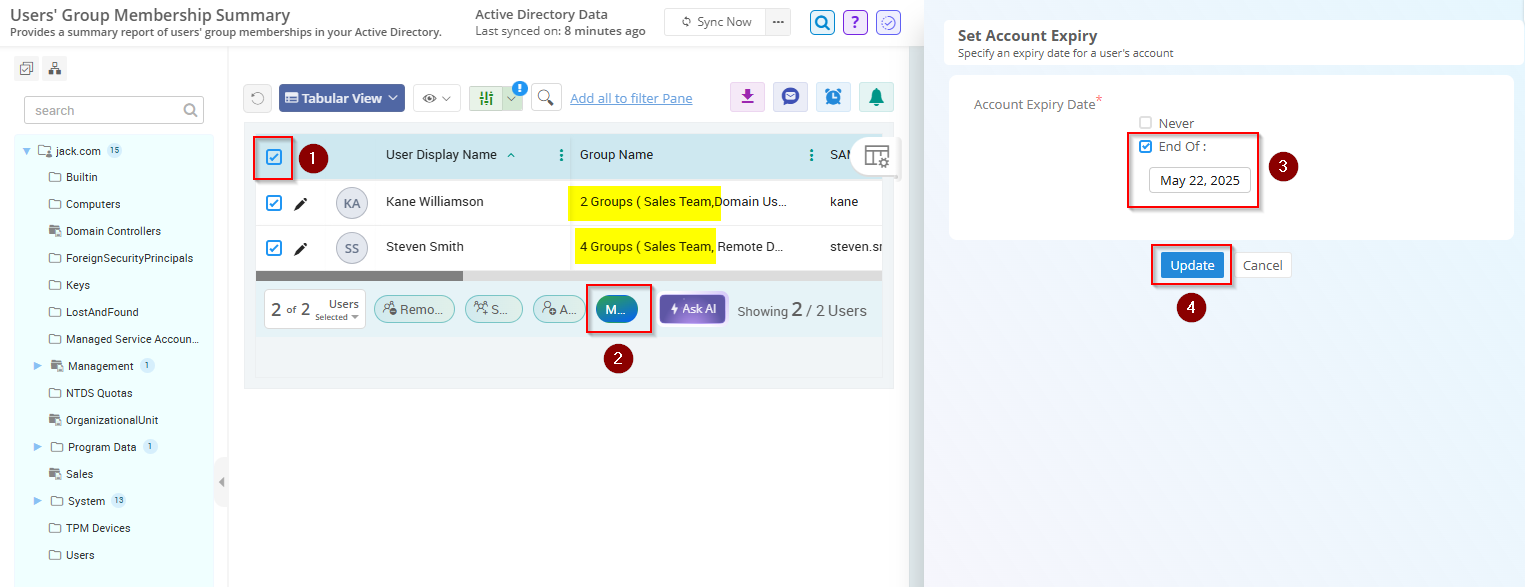1525x587 pixels.
Task: Export the report via the download icon
Action: pos(746,96)
